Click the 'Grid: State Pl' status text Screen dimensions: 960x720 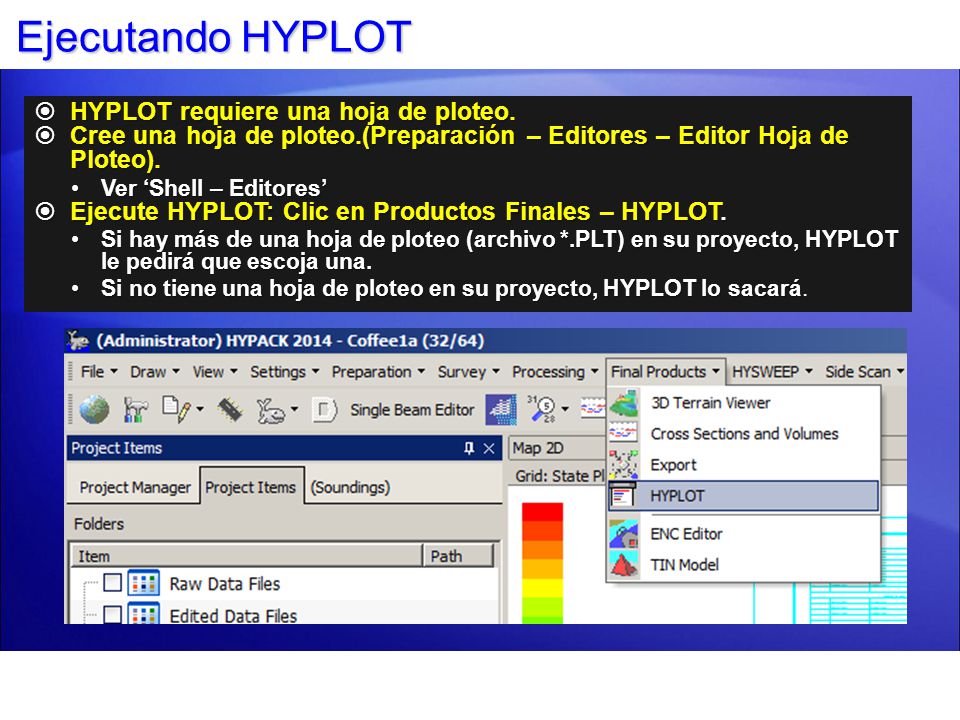[x=560, y=476]
